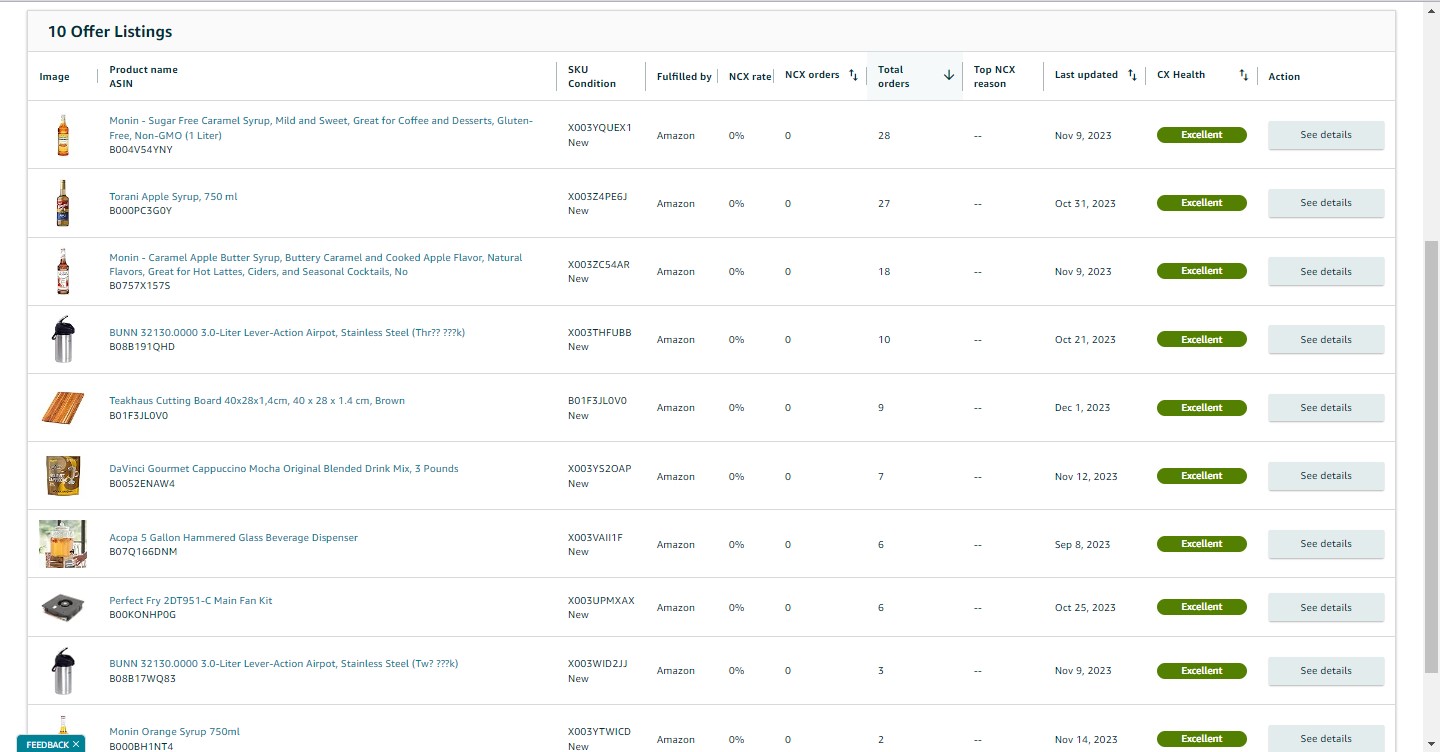See details for Acopa Beverage Dispenser
This screenshot has height=752, width=1440.
[x=1326, y=544]
